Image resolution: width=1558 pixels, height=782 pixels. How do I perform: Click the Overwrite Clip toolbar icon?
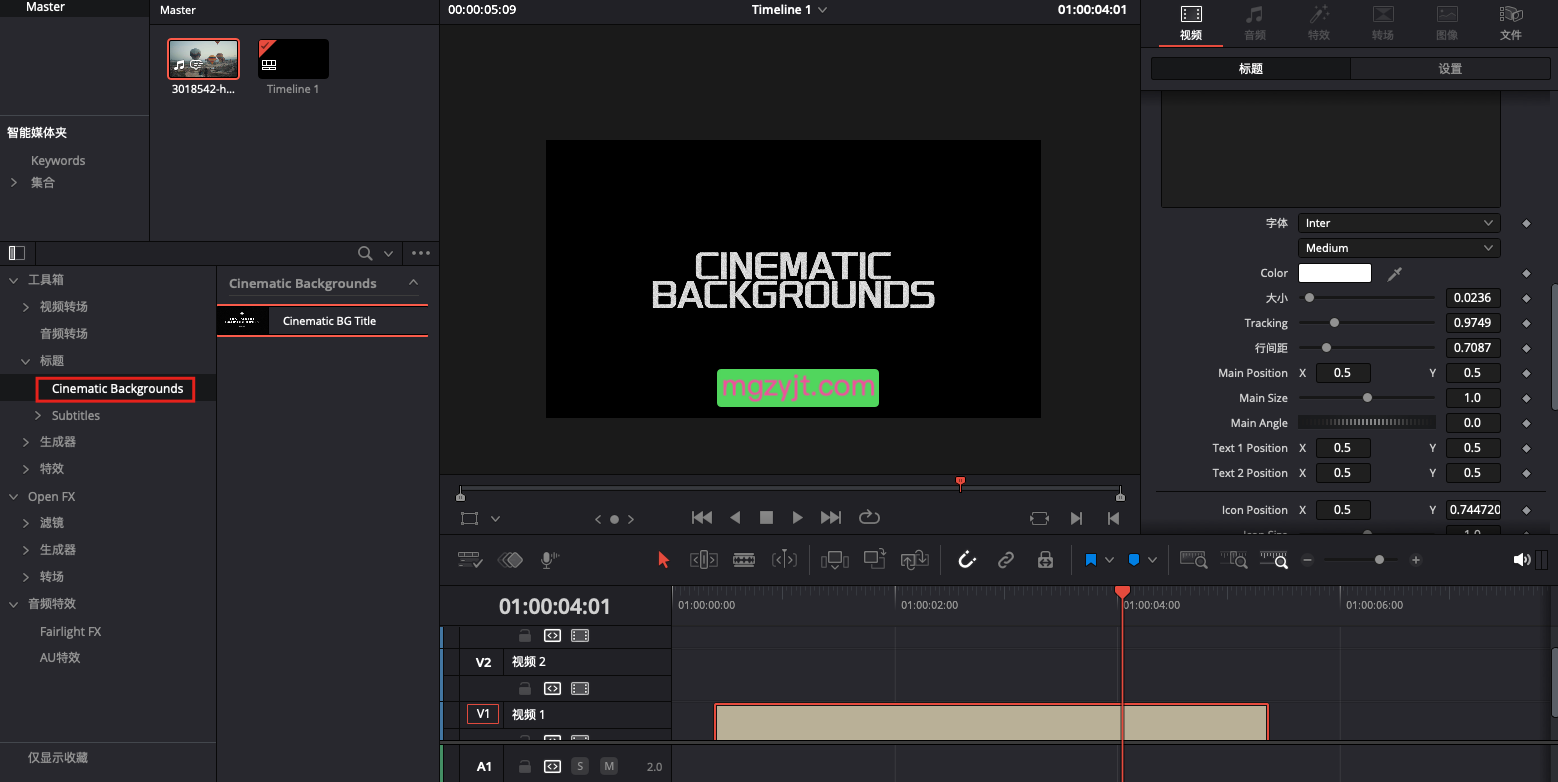(875, 560)
